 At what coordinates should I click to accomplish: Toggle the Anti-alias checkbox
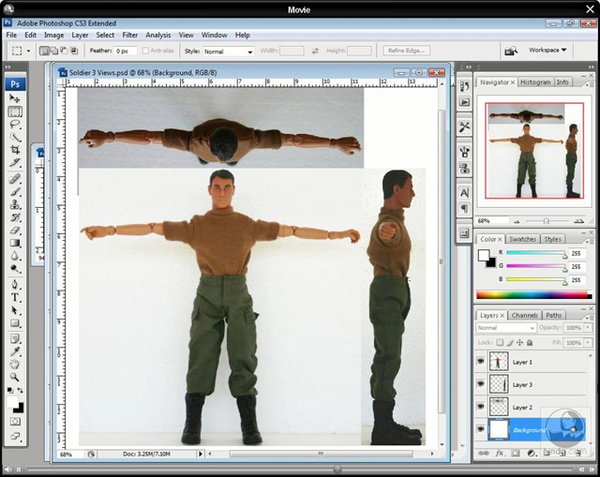tap(145, 50)
